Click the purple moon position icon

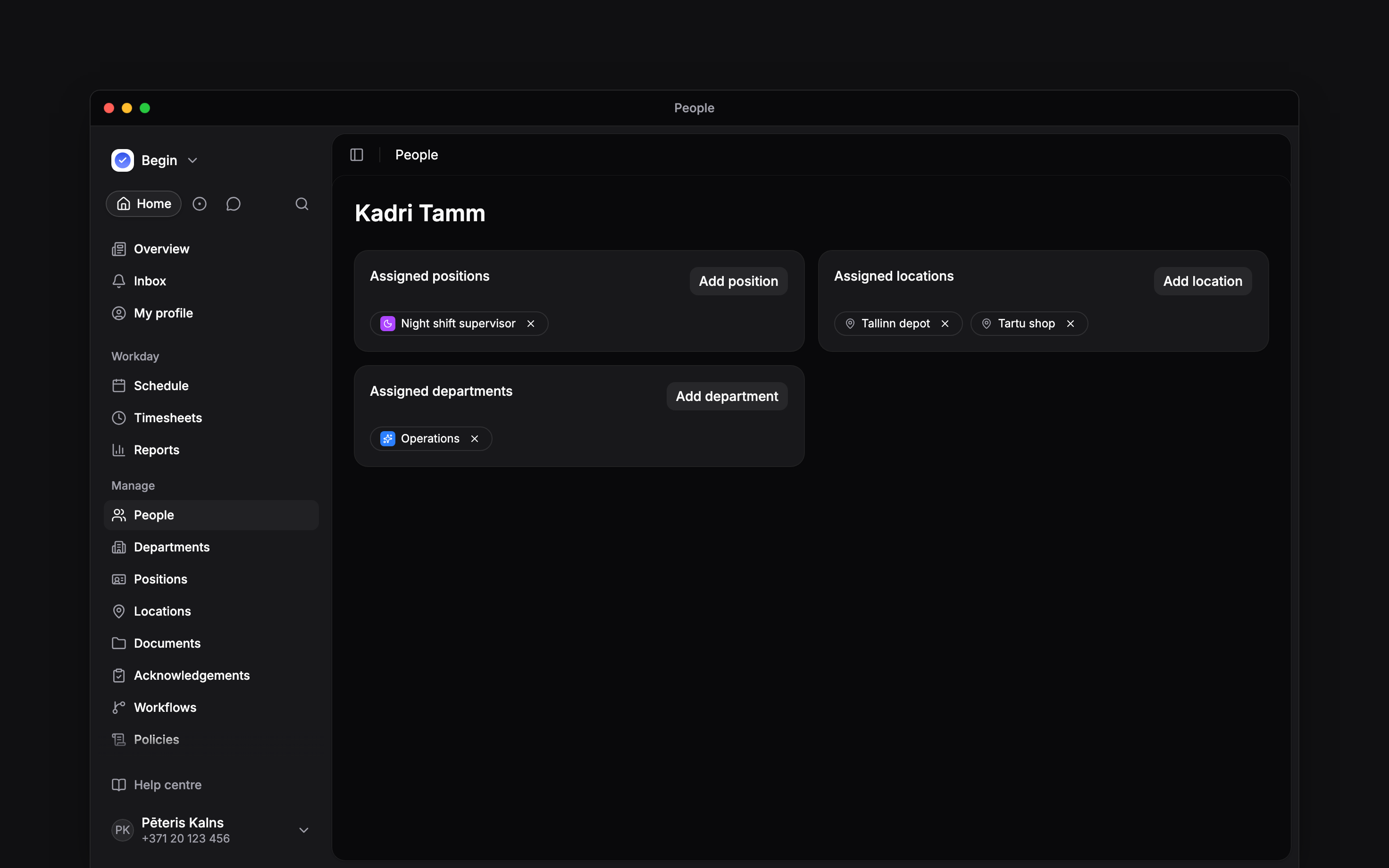(x=387, y=324)
